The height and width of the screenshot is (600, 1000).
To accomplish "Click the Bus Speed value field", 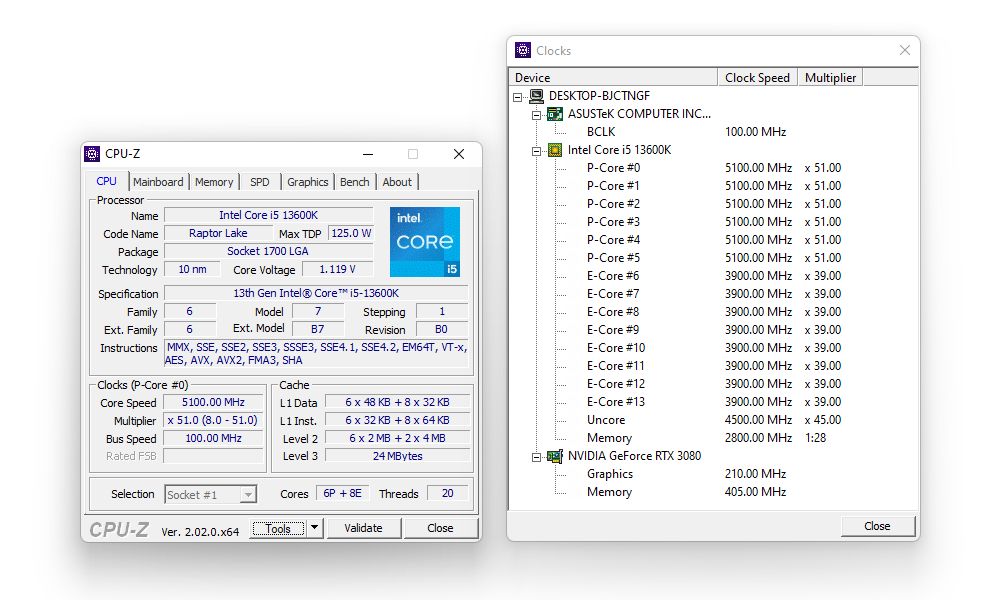I will point(213,438).
